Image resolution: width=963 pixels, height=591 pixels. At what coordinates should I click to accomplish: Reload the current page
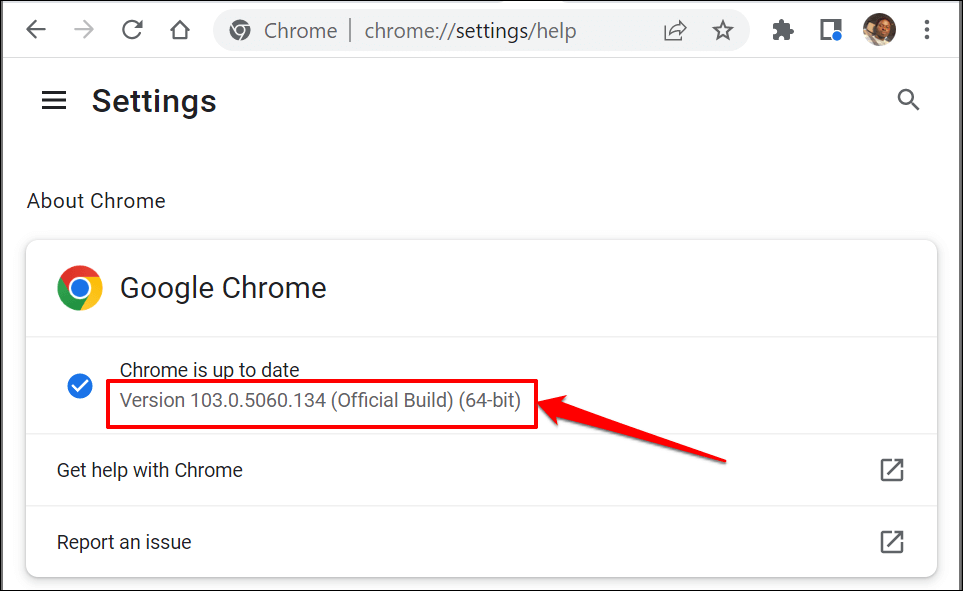click(x=132, y=30)
